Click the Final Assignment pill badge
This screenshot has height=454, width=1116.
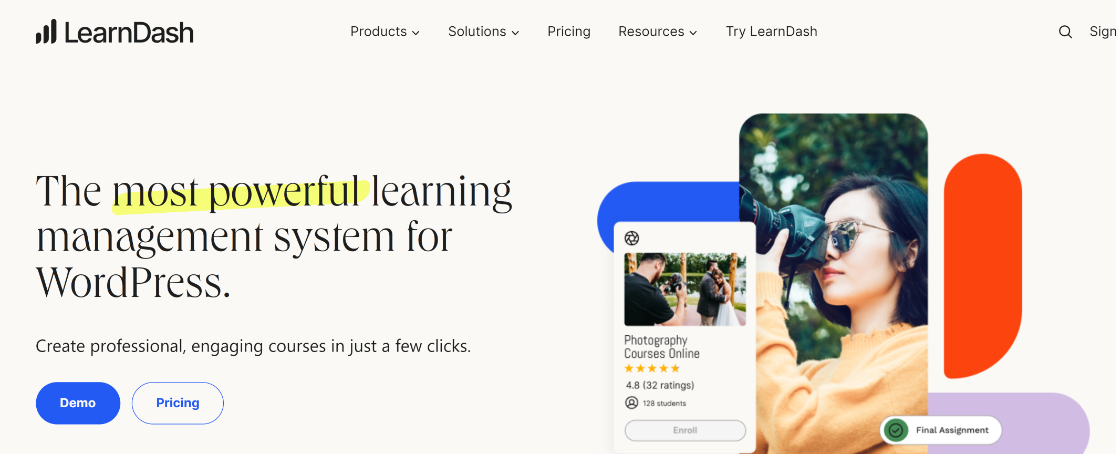(x=940, y=430)
